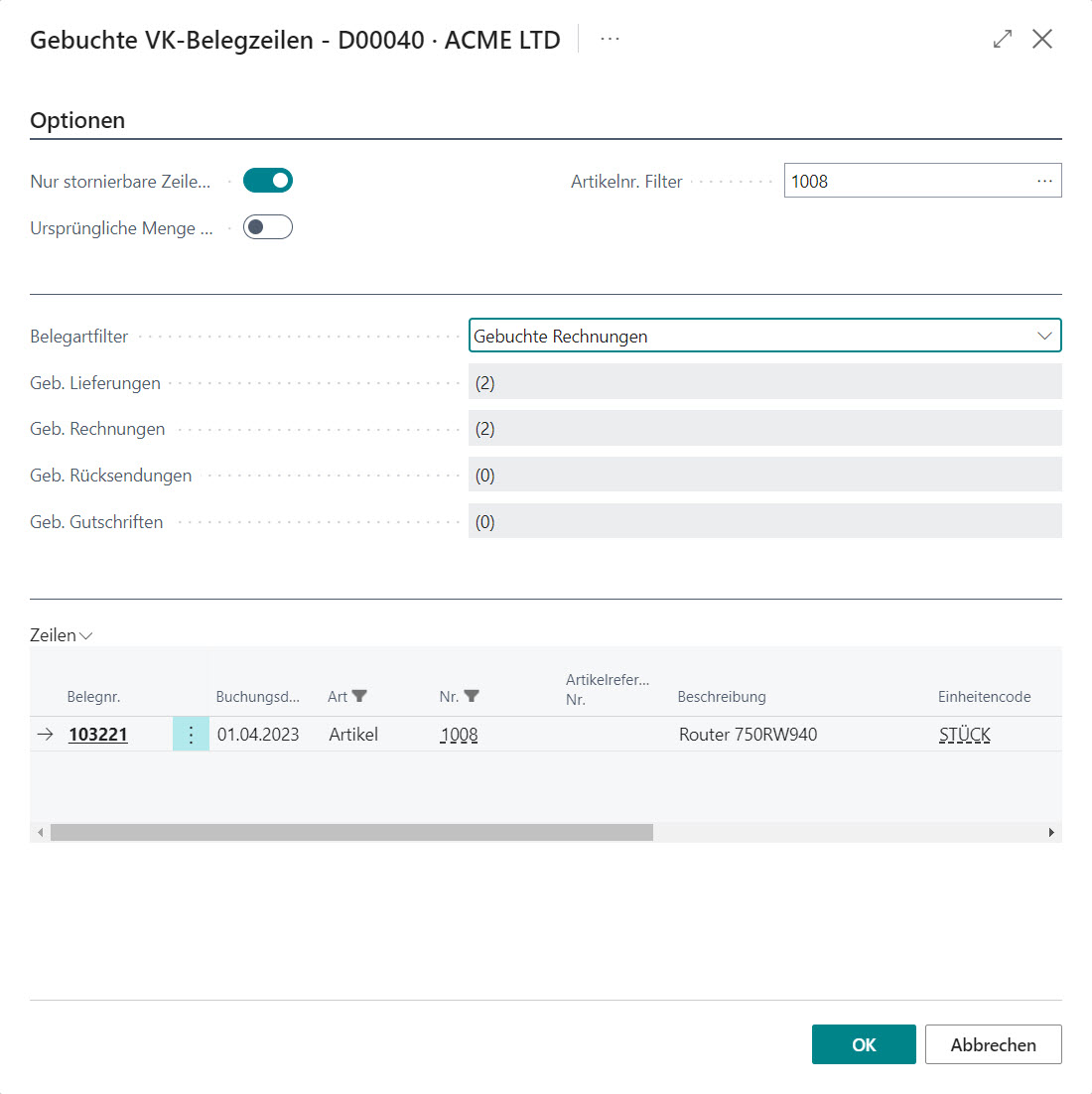Expand the Zeilen section menu
Image resolution: width=1092 pixels, height=1094 pixels.
coord(62,635)
